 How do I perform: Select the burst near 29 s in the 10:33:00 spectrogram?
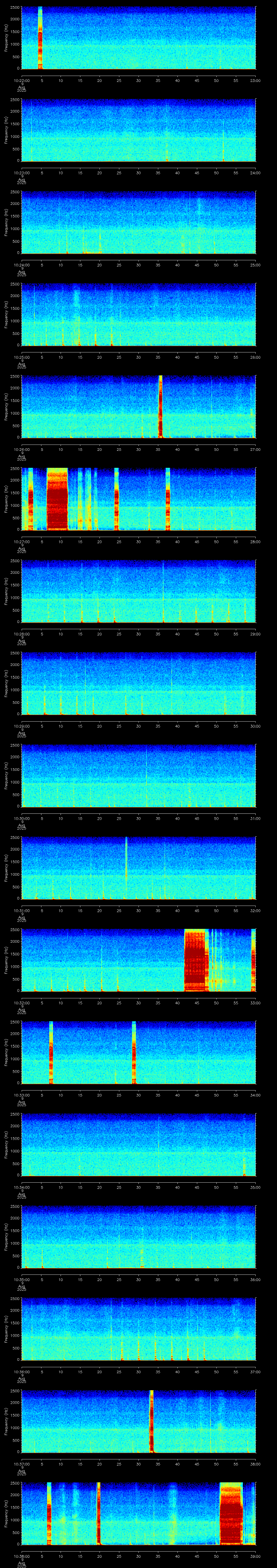click(134, 1052)
